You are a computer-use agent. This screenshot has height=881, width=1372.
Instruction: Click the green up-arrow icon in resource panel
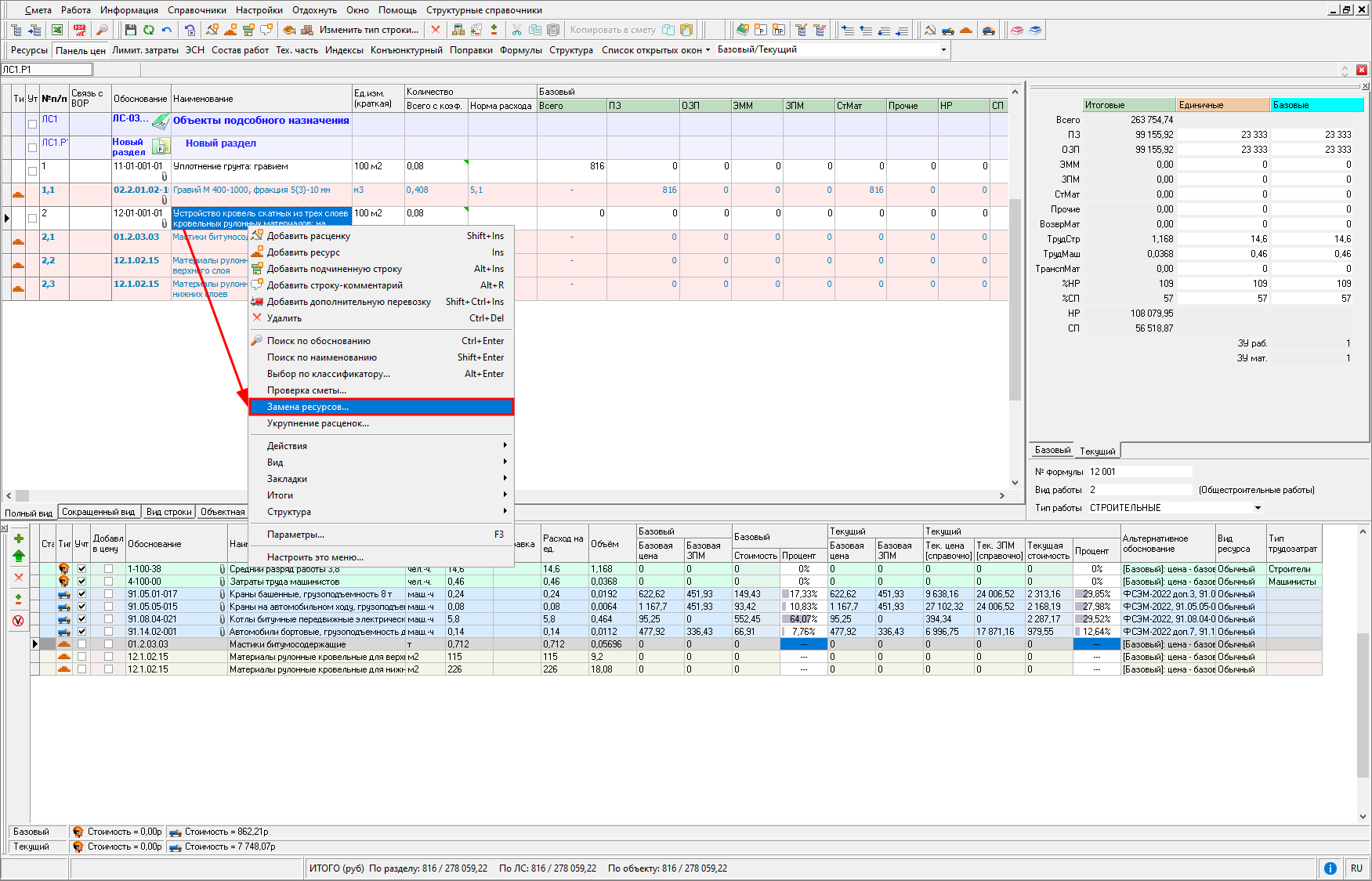[19, 556]
